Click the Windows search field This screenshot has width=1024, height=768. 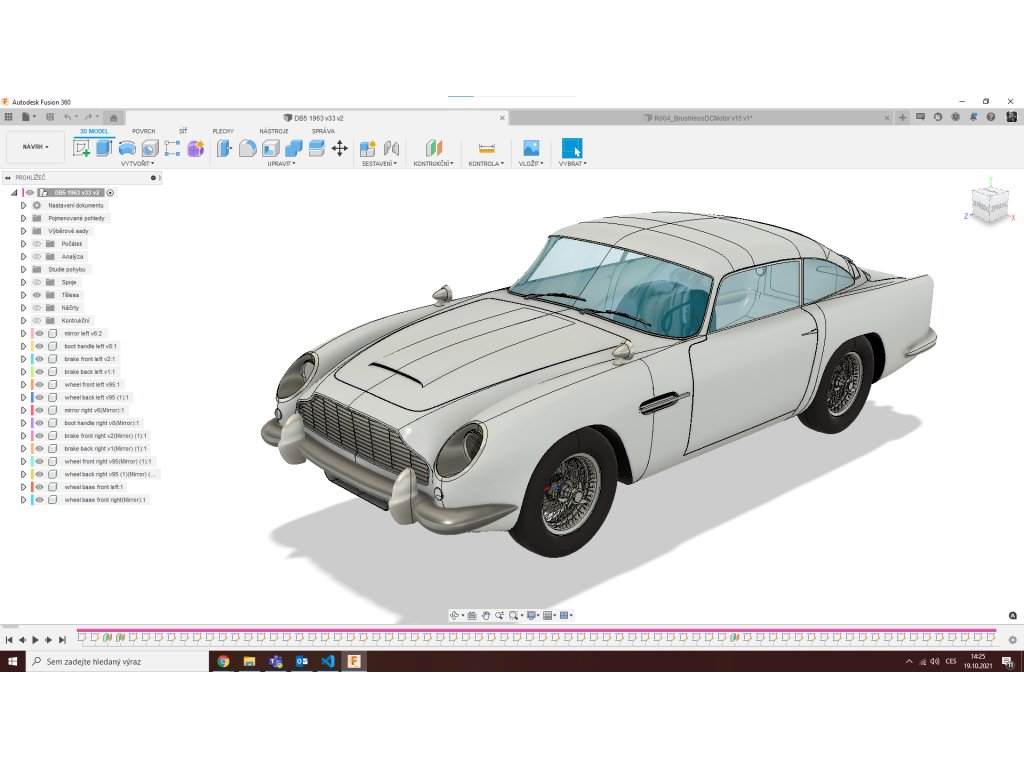pyautogui.click(x=117, y=662)
